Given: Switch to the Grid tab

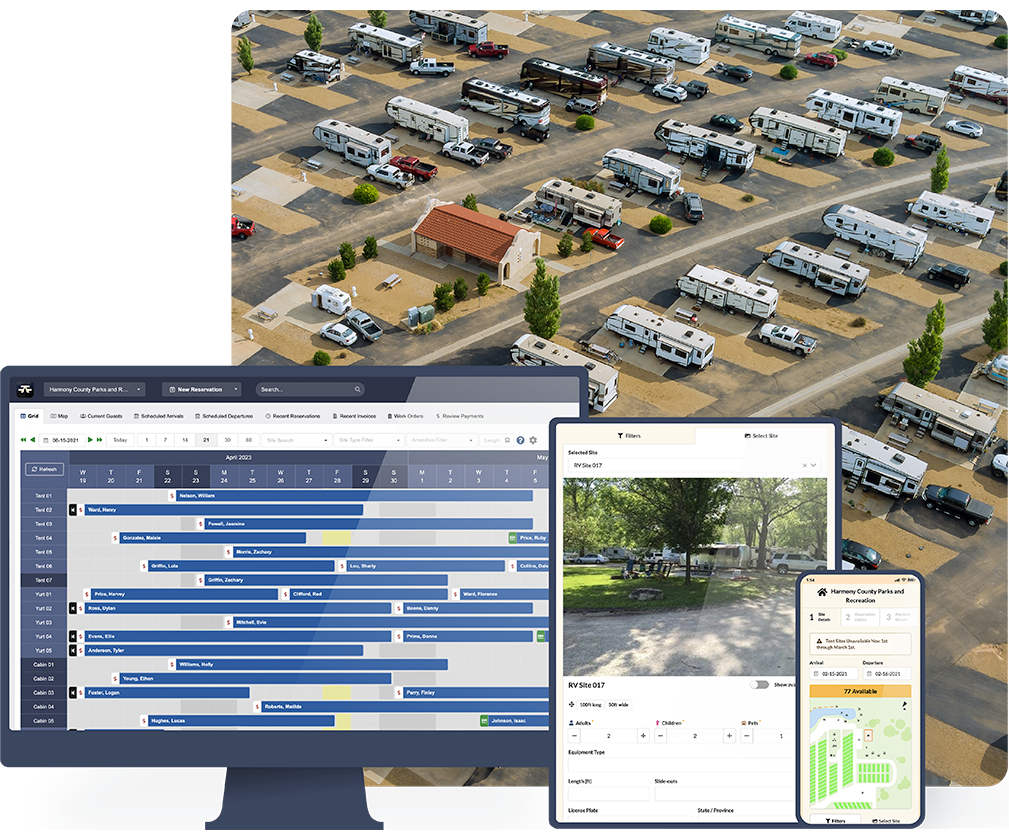Looking at the screenshot, I should click(x=30, y=416).
